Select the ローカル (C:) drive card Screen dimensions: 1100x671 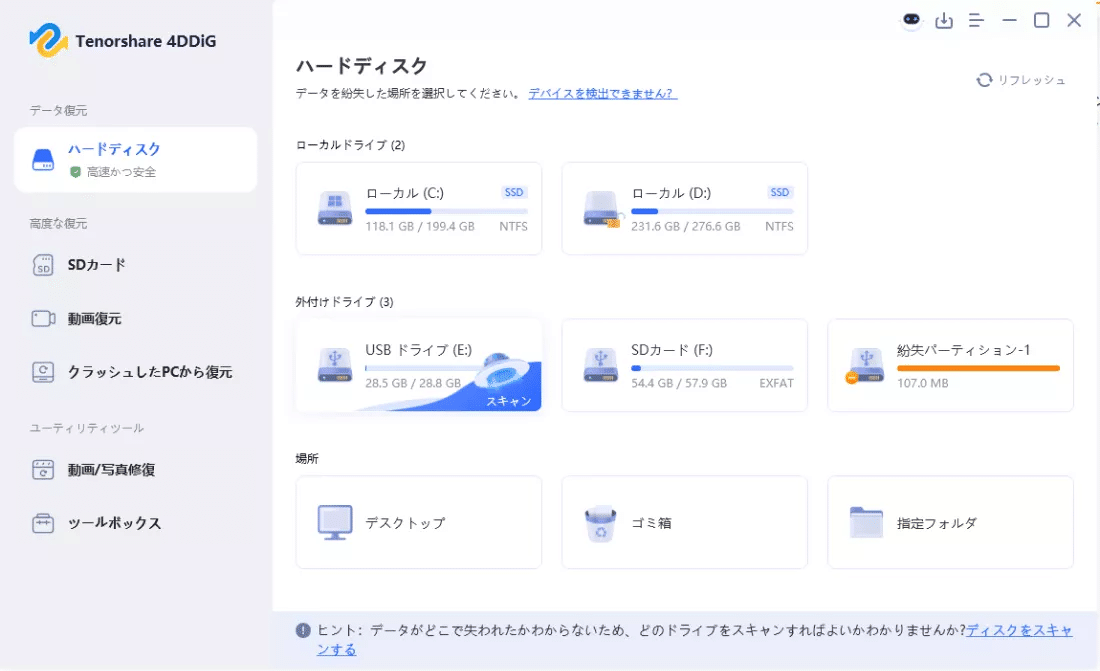click(418, 208)
